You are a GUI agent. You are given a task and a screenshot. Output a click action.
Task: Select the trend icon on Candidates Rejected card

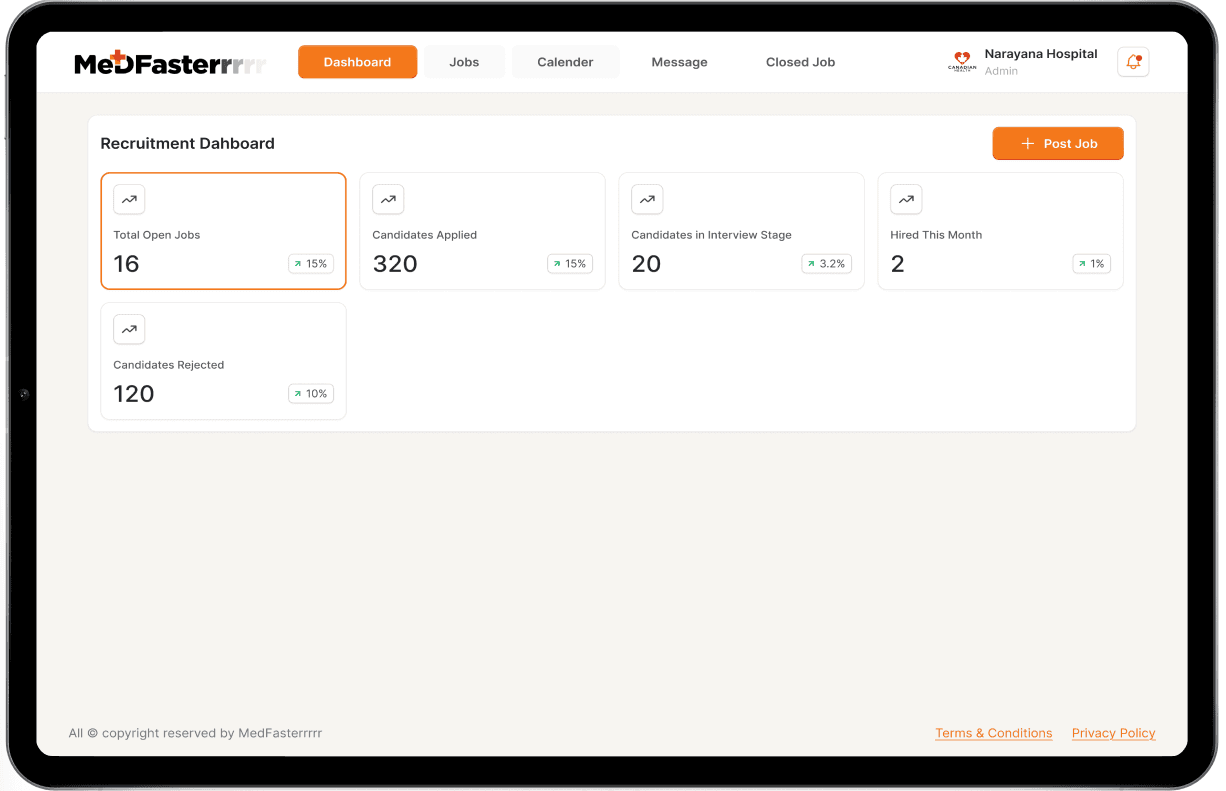129,329
